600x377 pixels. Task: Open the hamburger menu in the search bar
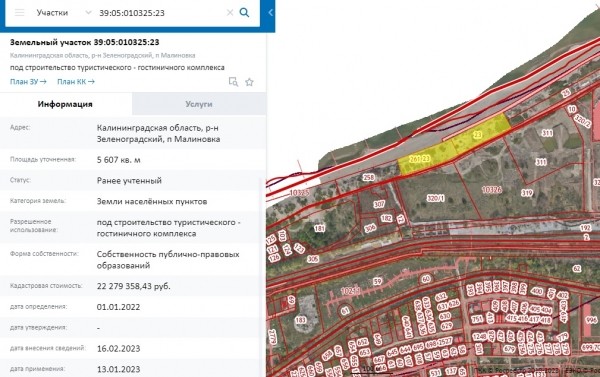click(x=20, y=13)
